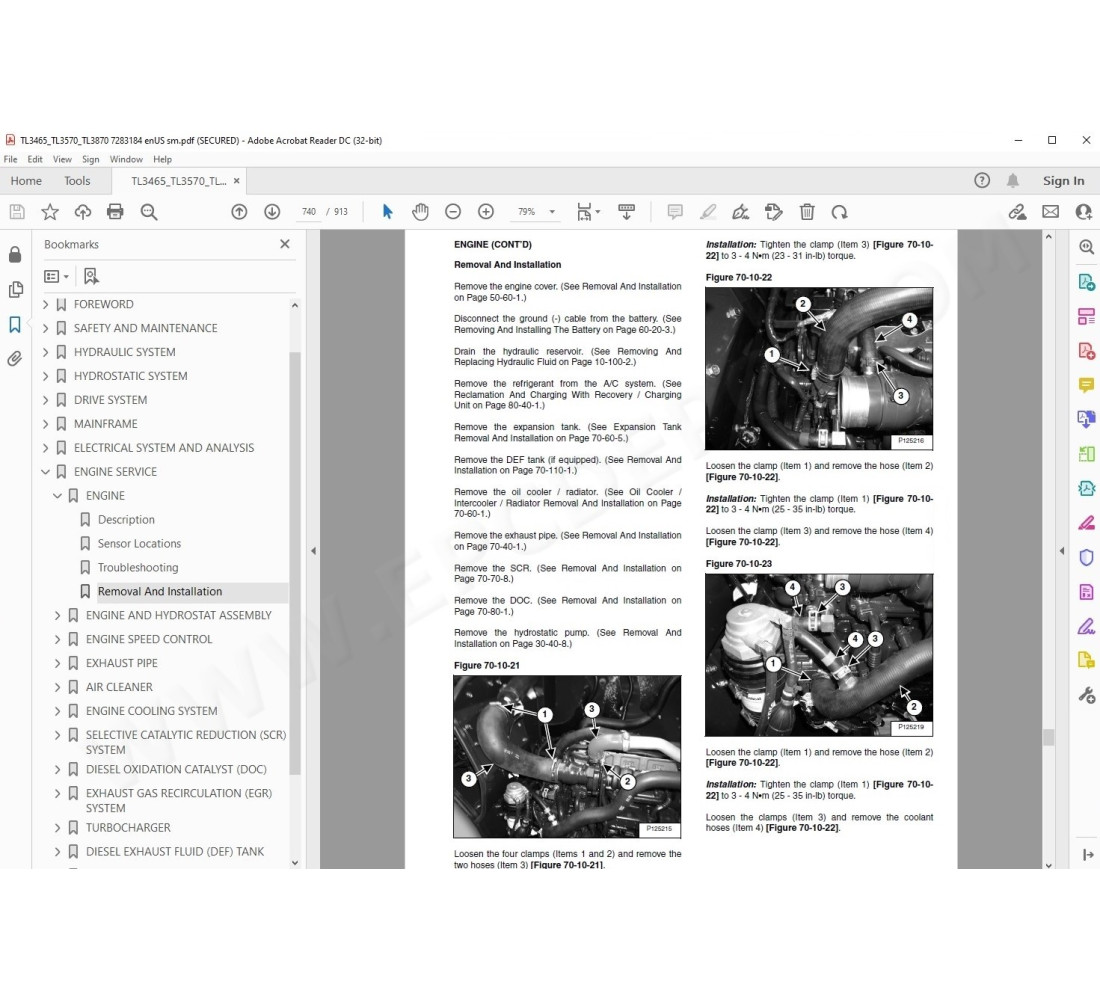The image size is (1100, 1000).
Task: Expand the TURBOCHARGER bookmark
Action: tap(58, 828)
